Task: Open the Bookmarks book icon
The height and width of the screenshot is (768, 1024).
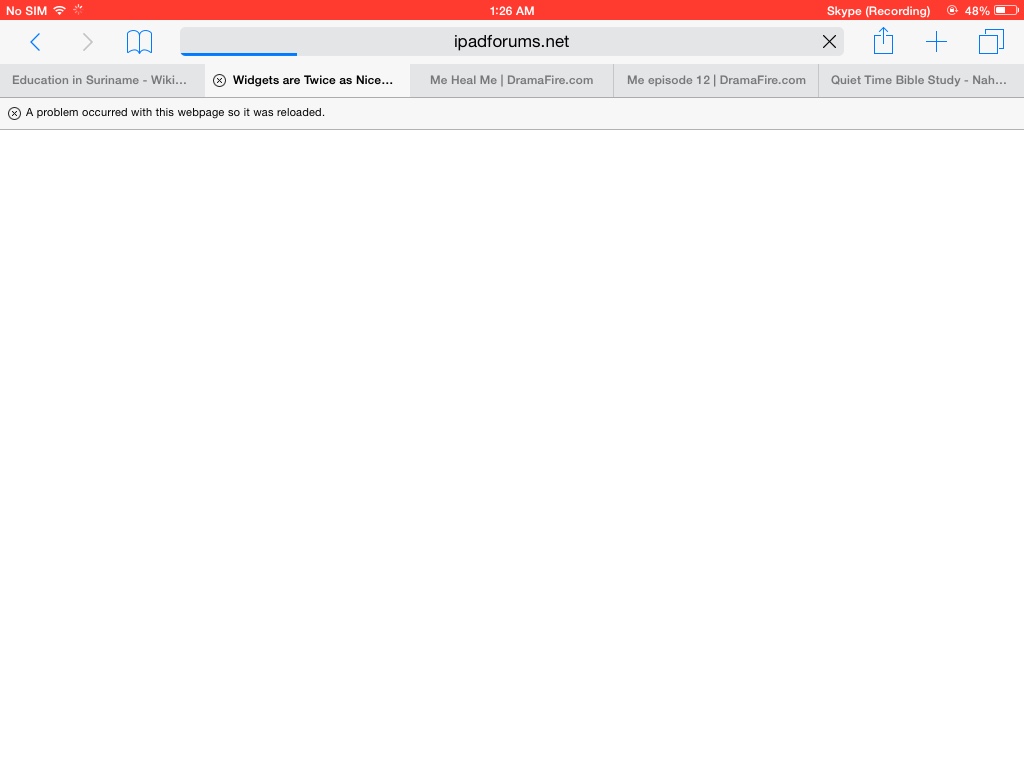Action: [x=139, y=42]
